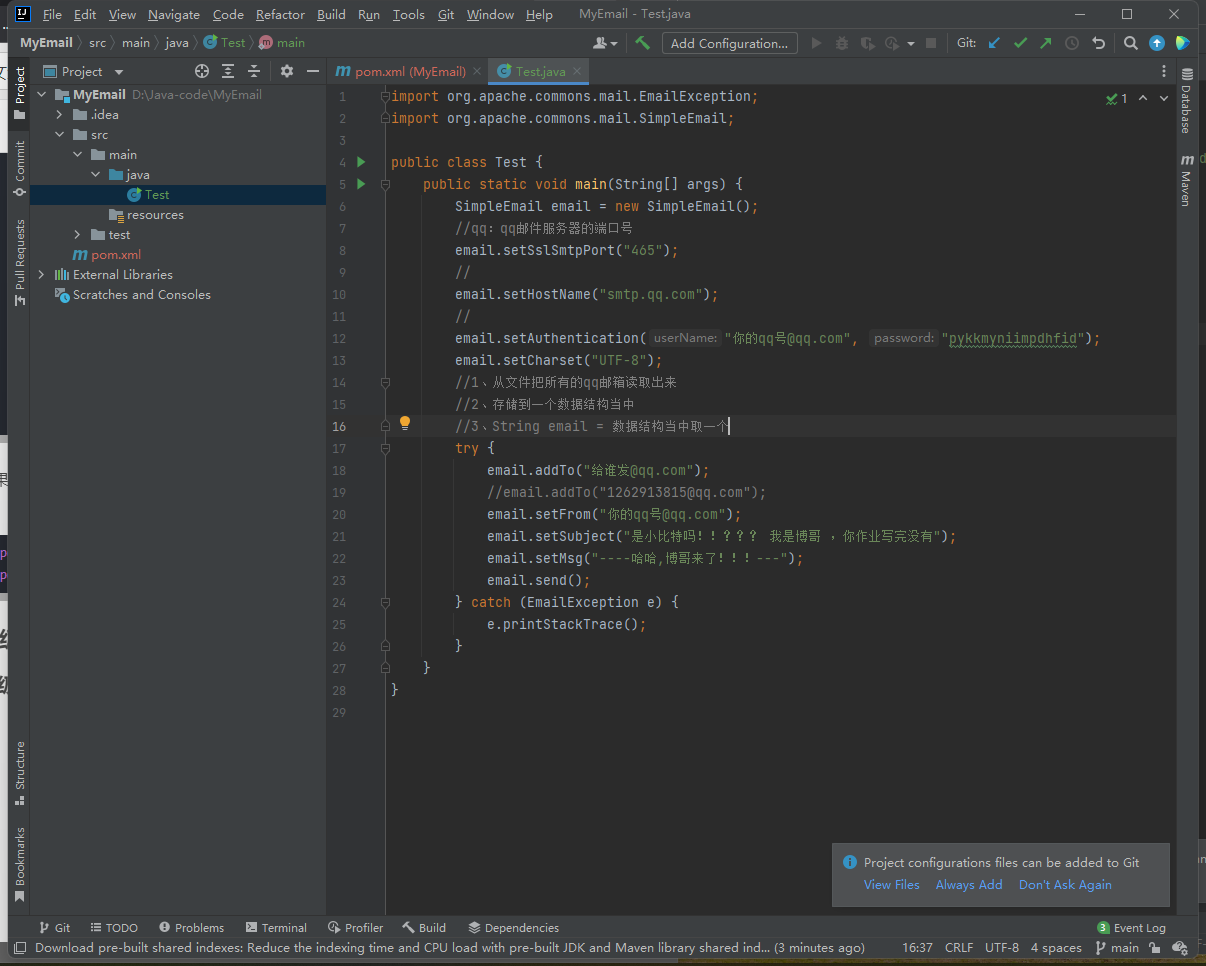
Task: Open the Project view dropdown
Action: tap(119, 72)
